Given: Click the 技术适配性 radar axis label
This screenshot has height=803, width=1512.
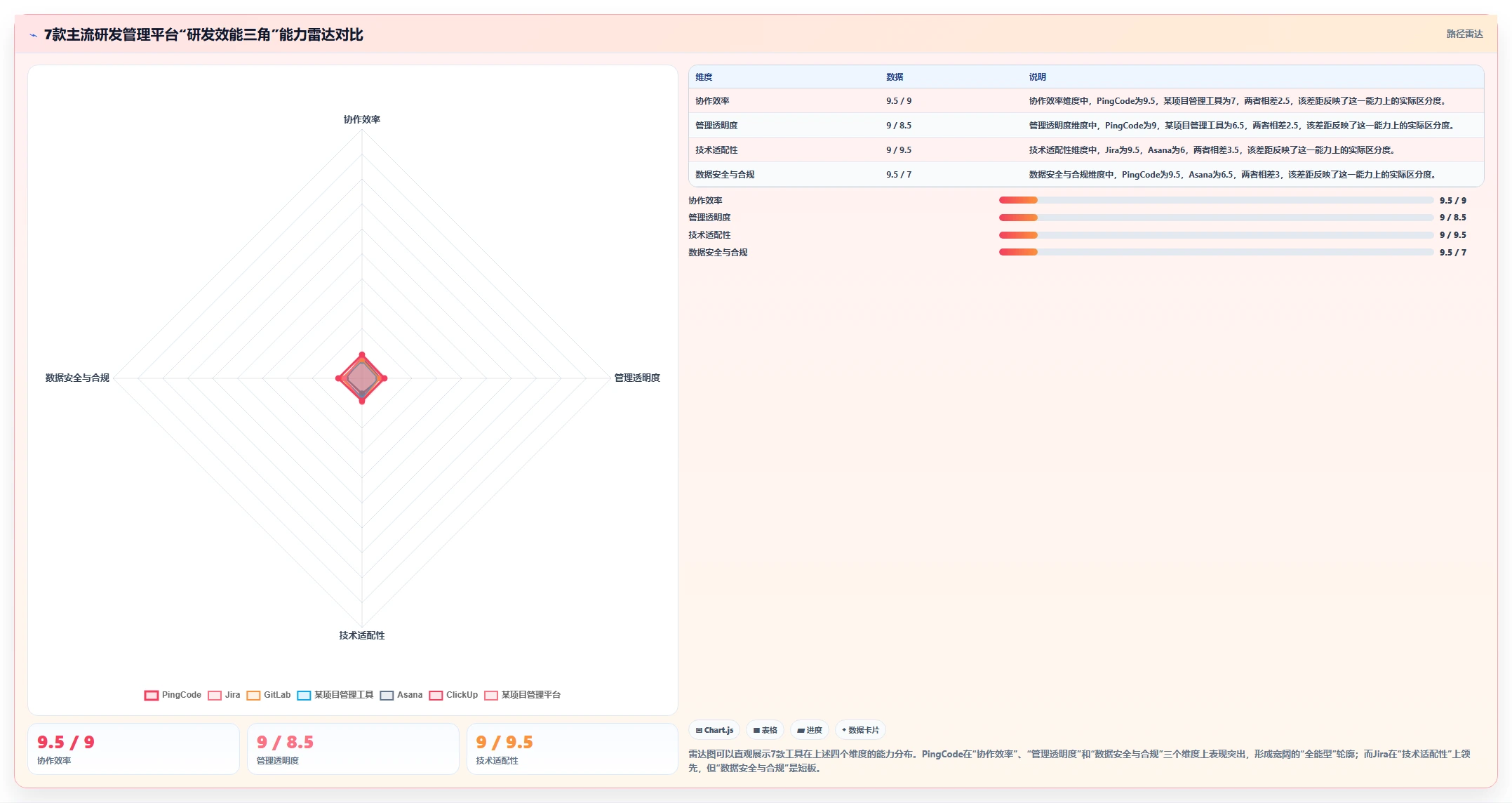Looking at the screenshot, I should 362,635.
